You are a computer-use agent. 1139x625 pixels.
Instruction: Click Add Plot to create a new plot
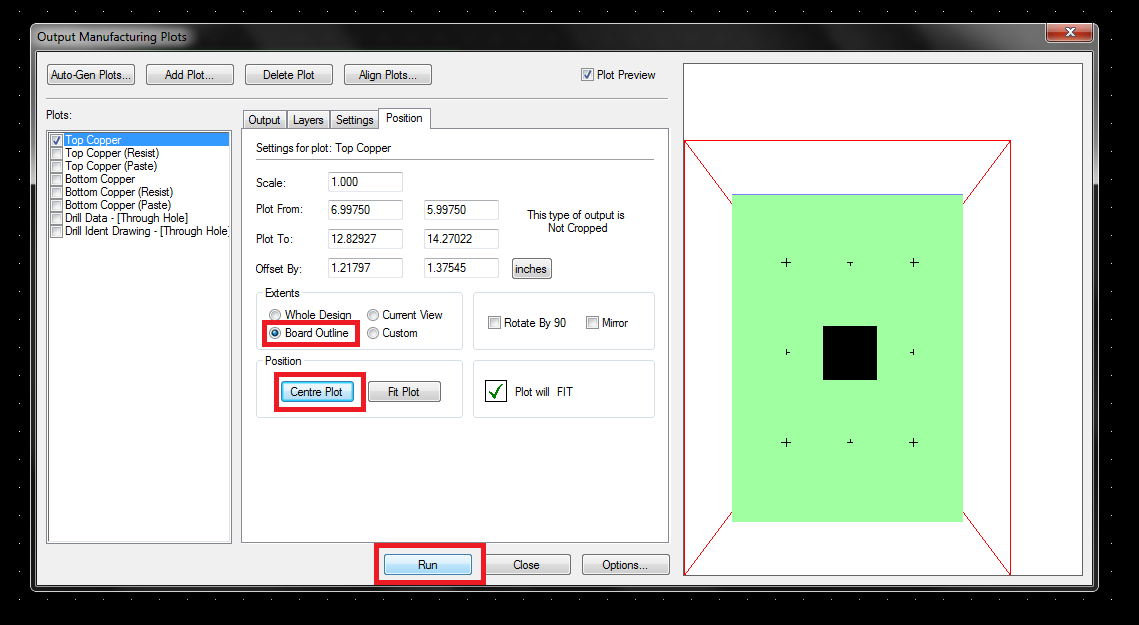(189, 74)
